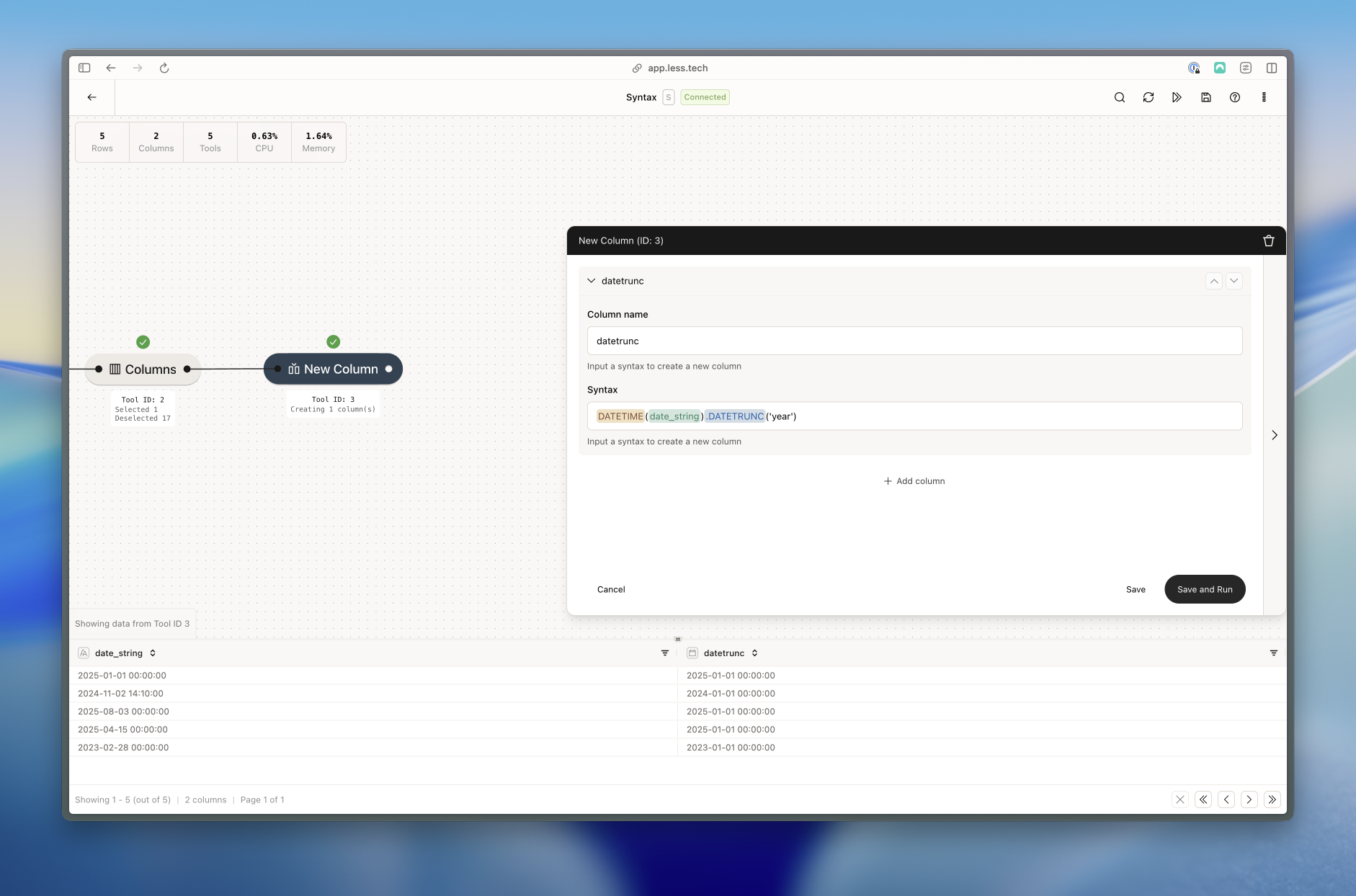Collapse the datetrunc section chevron
1356x896 pixels.
pos(592,281)
